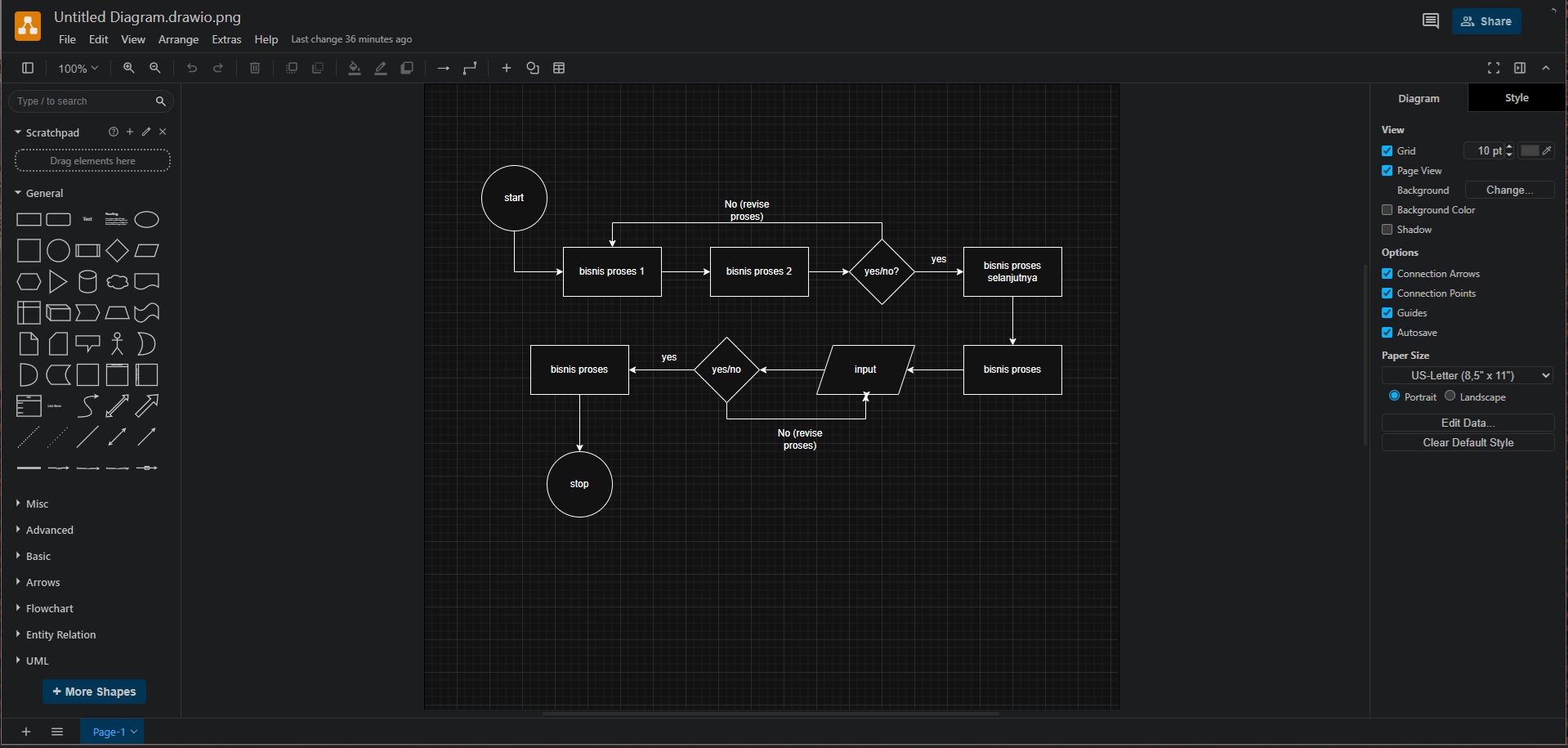Click the insert page plus icon
This screenshot has width=1568, height=748.
pos(26,732)
